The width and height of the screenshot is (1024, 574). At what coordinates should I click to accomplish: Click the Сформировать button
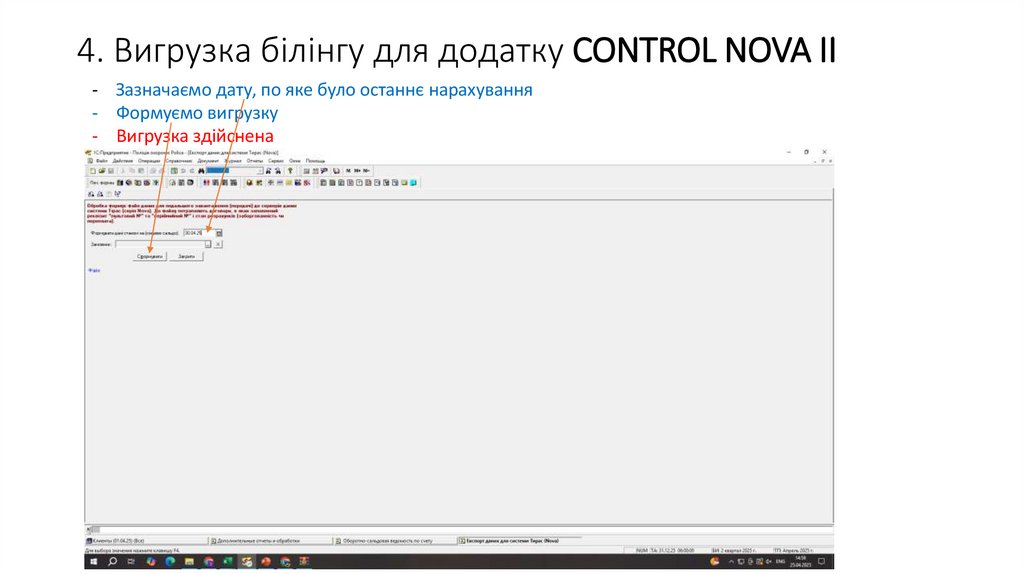coord(150,256)
